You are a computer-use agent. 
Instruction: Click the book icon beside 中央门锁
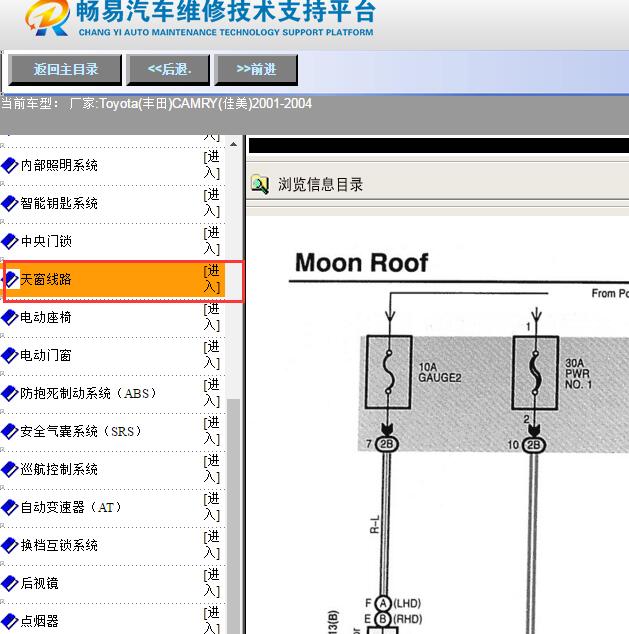pos(10,241)
